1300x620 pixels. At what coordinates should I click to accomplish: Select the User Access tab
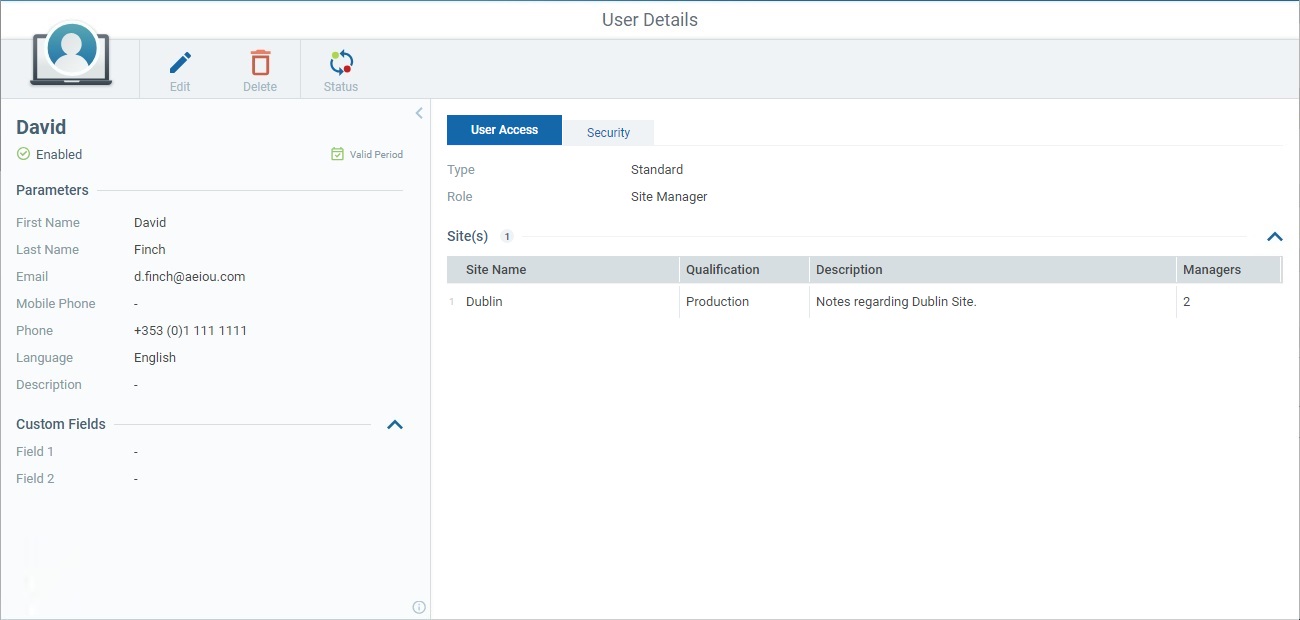(504, 129)
